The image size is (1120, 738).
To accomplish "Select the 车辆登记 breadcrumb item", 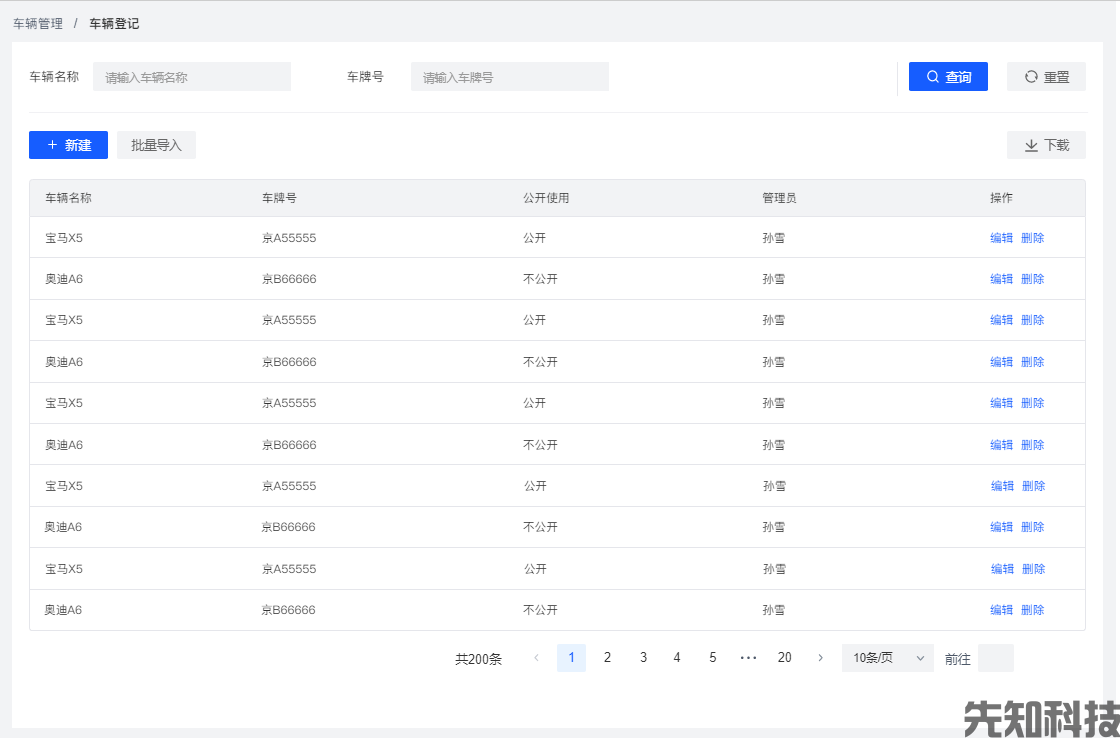I will 114,24.
